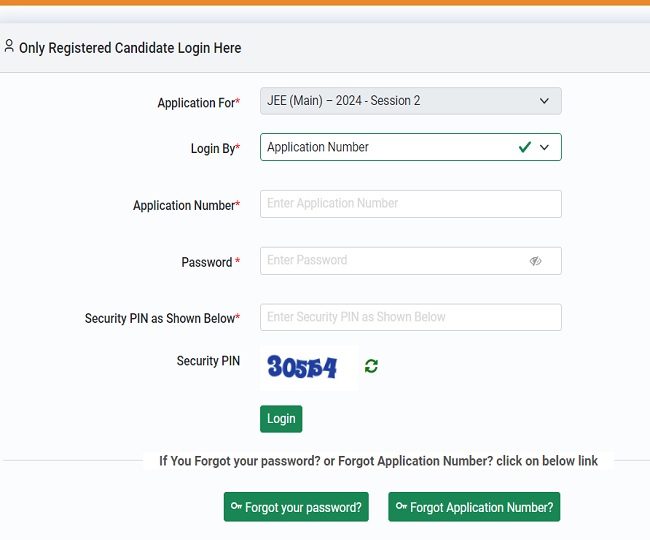Click the green checkmark in Login By field

[524, 147]
